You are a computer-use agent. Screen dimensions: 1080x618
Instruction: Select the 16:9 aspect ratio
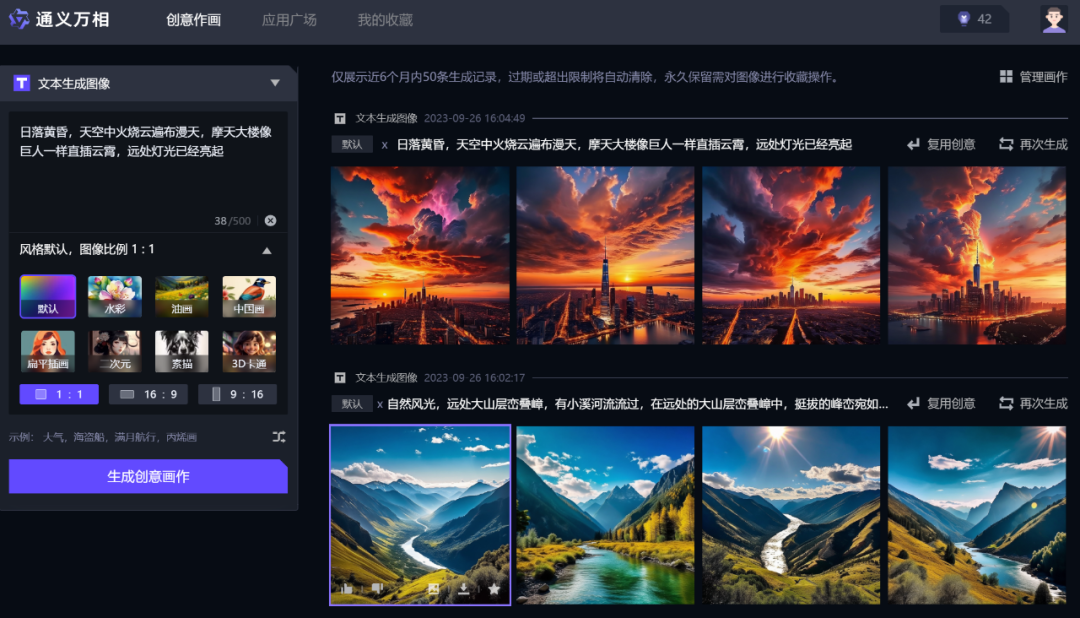point(148,394)
